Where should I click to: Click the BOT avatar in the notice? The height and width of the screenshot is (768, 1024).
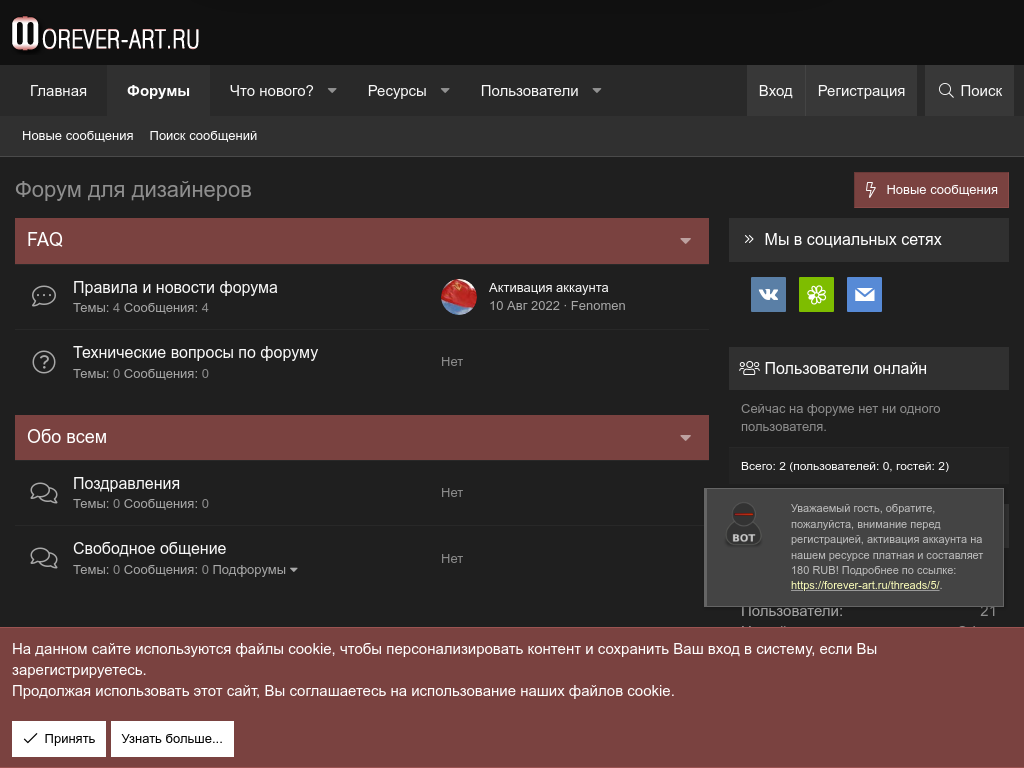pyautogui.click(x=743, y=524)
